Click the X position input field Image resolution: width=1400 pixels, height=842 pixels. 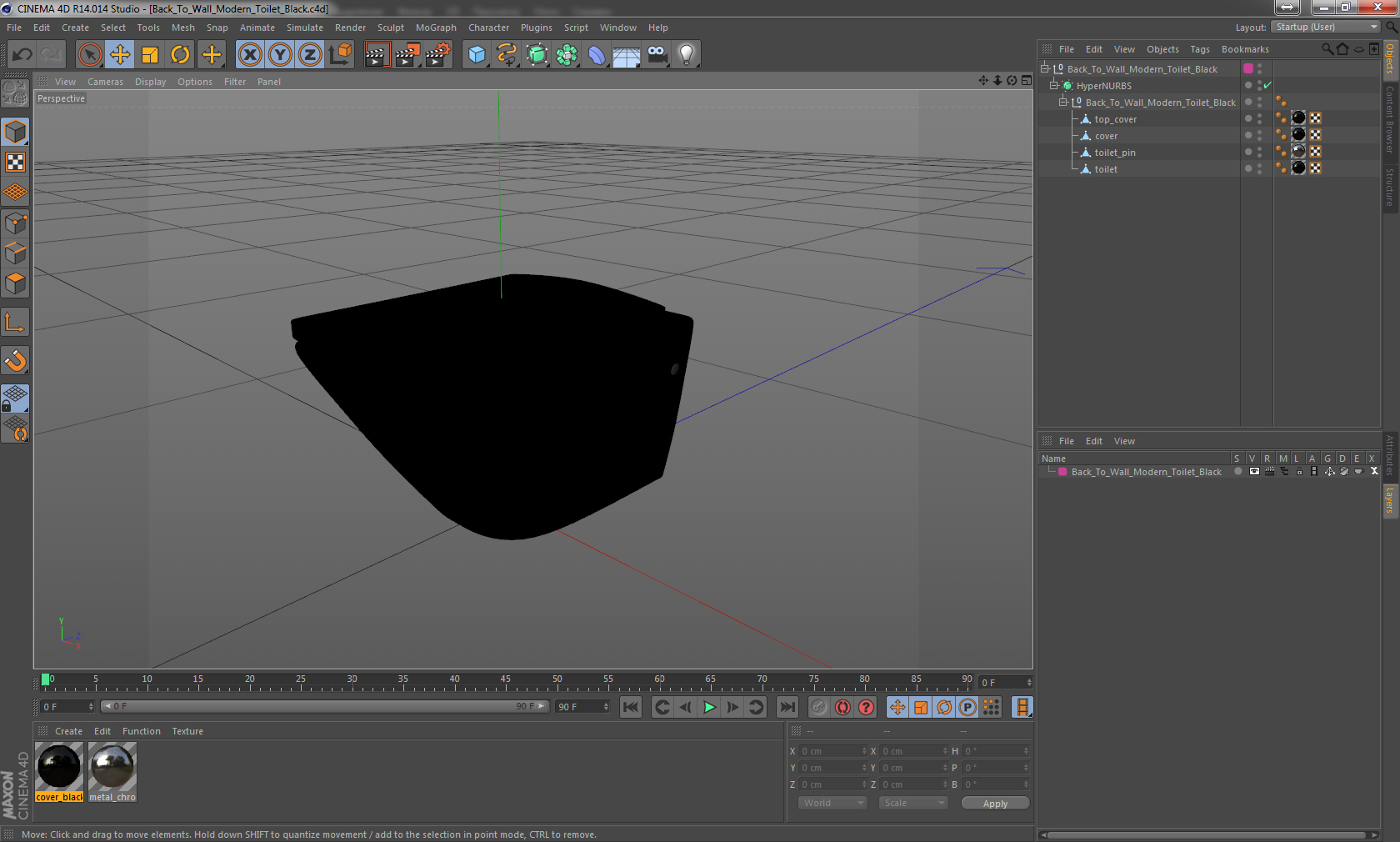point(832,751)
